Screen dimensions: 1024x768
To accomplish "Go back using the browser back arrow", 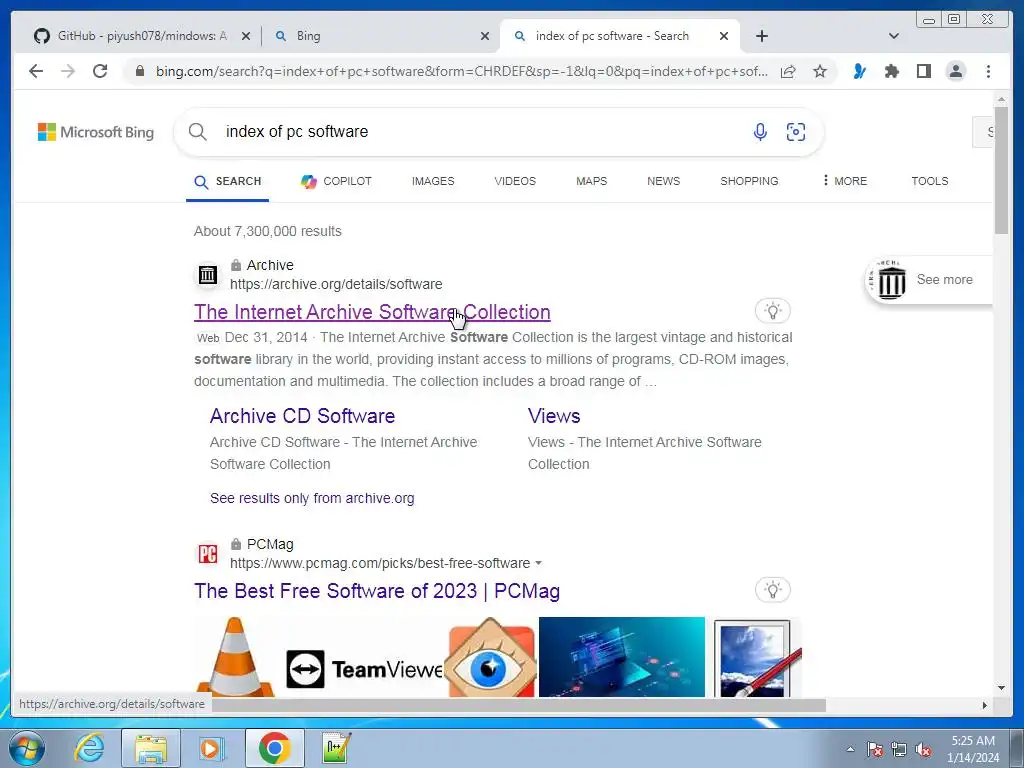I will point(36,71).
